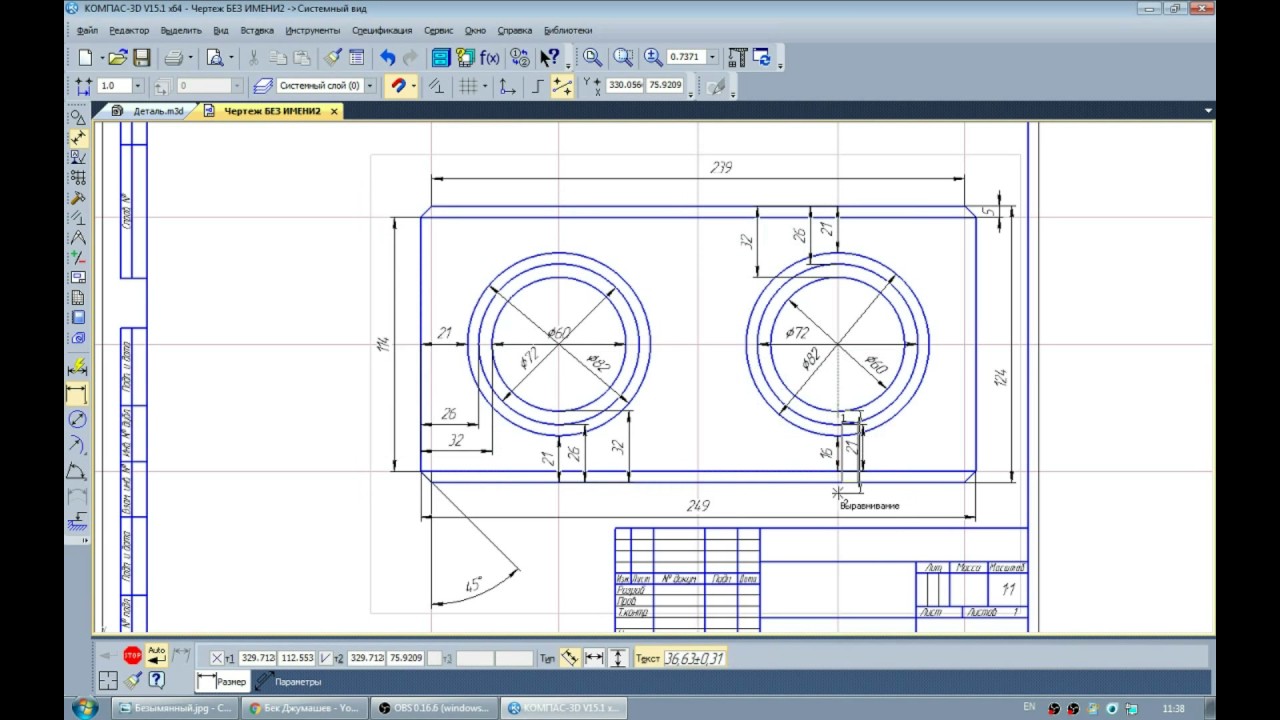The height and width of the screenshot is (720, 1280).
Task: Click the Save document floppy disk icon
Action: 142,58
